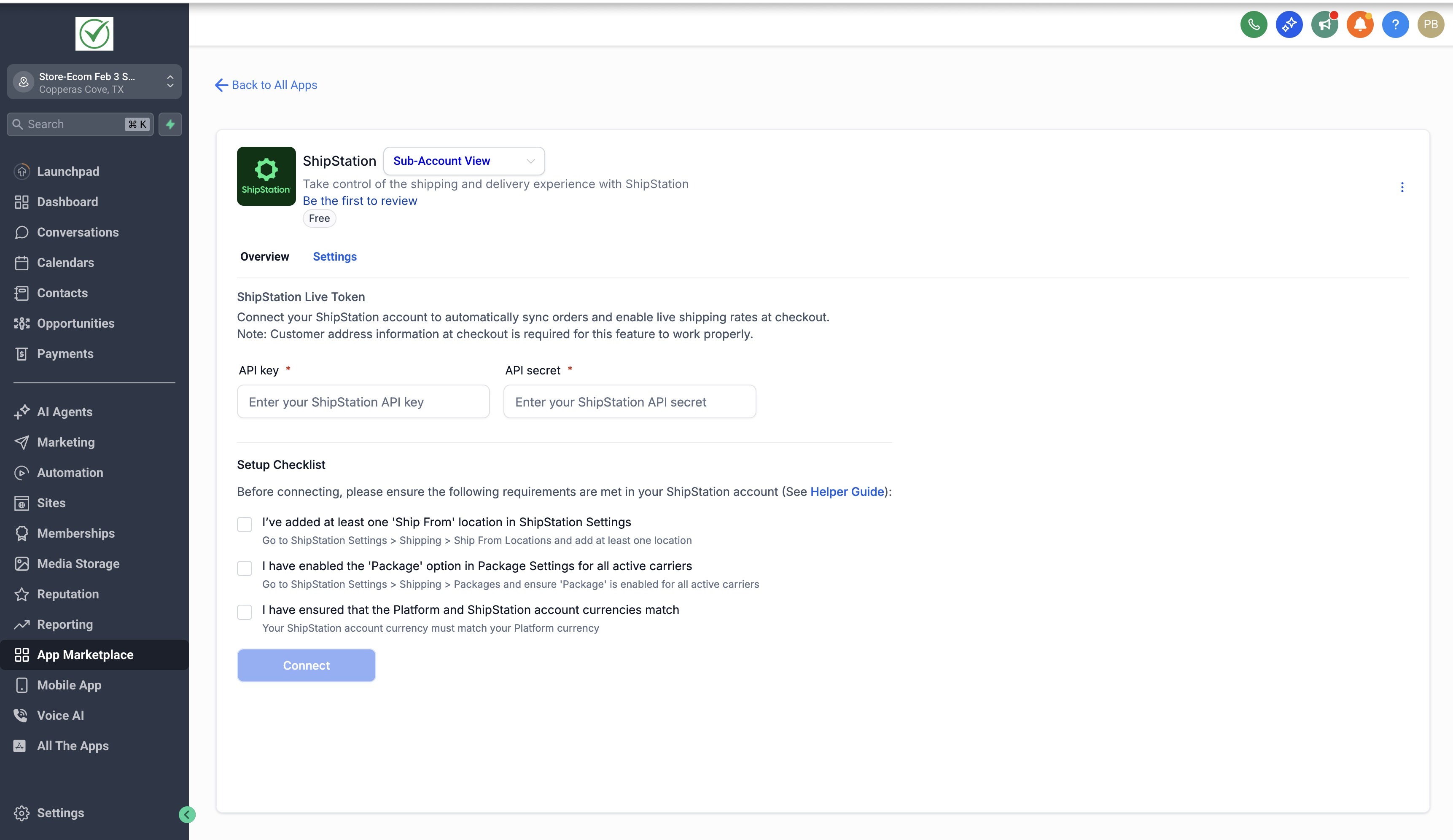The height and width of the screenshot is (840, 1453).
Task: Focus the ShipStation API key field
Action: [x=363, y=402]
